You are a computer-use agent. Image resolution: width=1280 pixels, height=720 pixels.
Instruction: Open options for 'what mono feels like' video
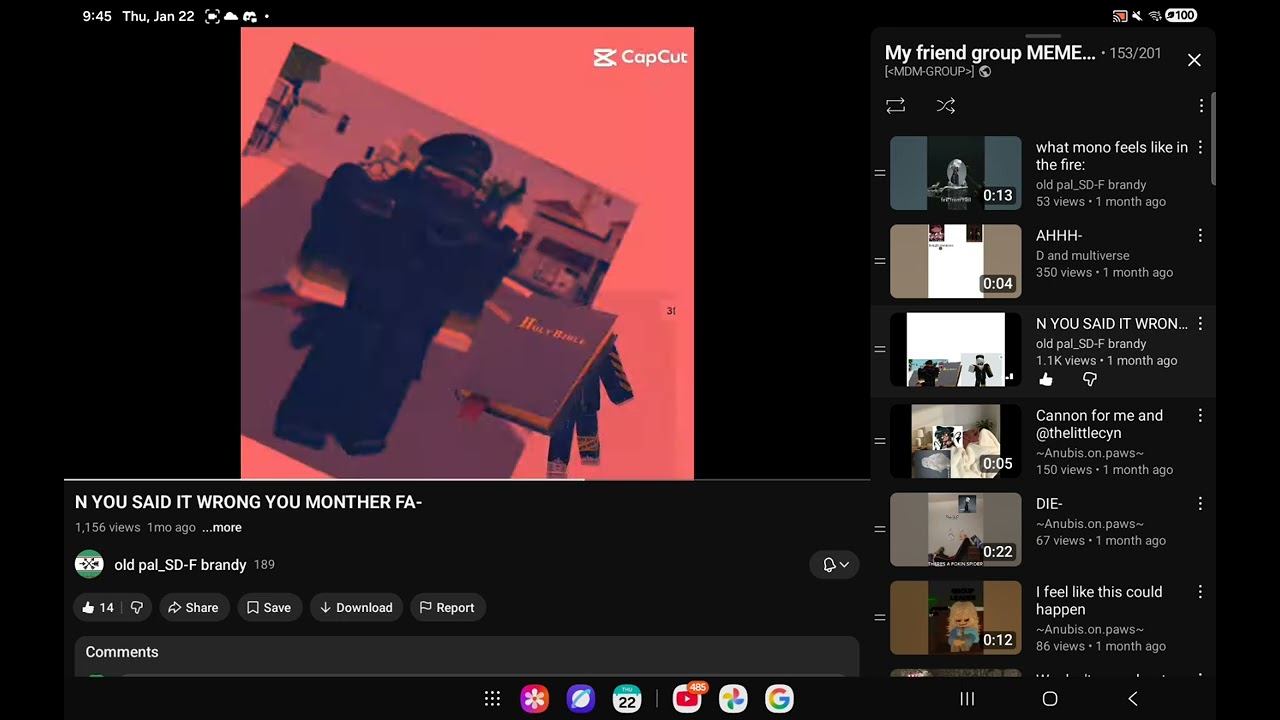pos(1200,148)
